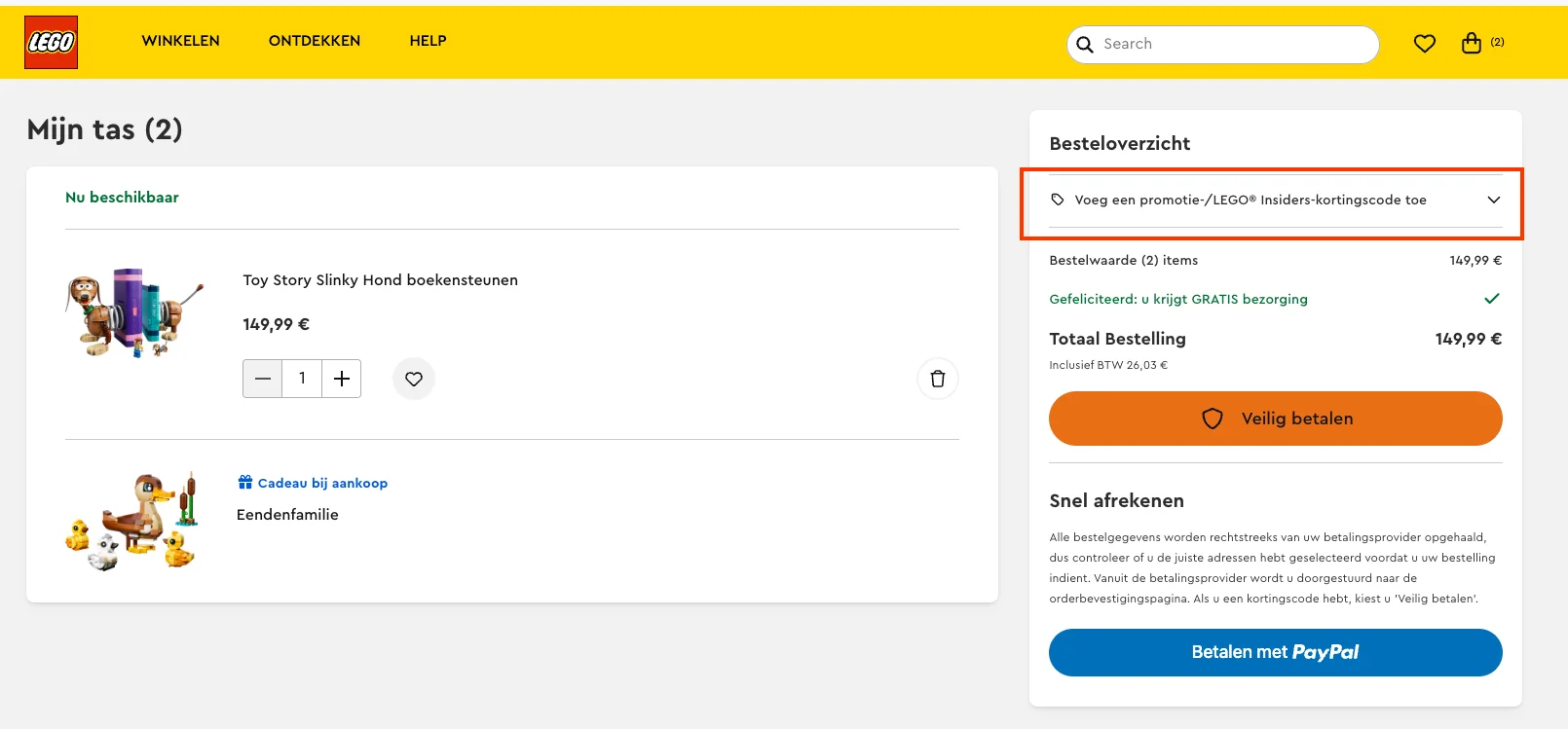Viewport: 1568px width, 729px height.
Task: Open the Slinky Hond product thumbnail
Action: point(134,312)
